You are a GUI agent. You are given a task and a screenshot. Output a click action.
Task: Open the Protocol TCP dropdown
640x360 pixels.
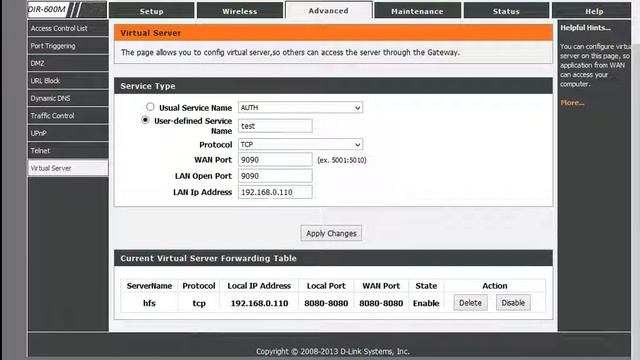click(x=300, y=144)
